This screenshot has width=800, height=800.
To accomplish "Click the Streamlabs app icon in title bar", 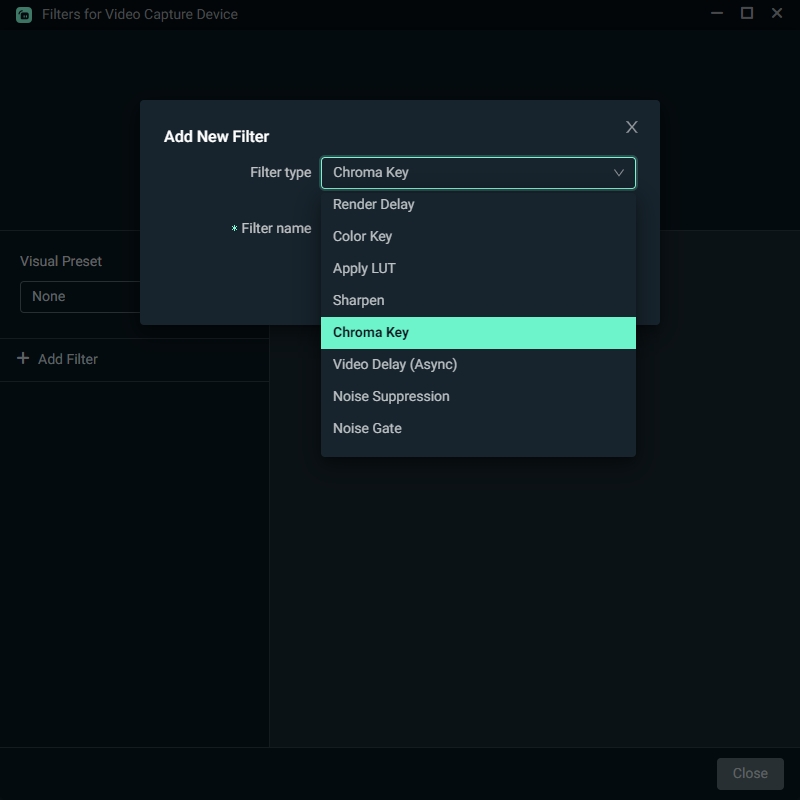I will coord(24,15).
